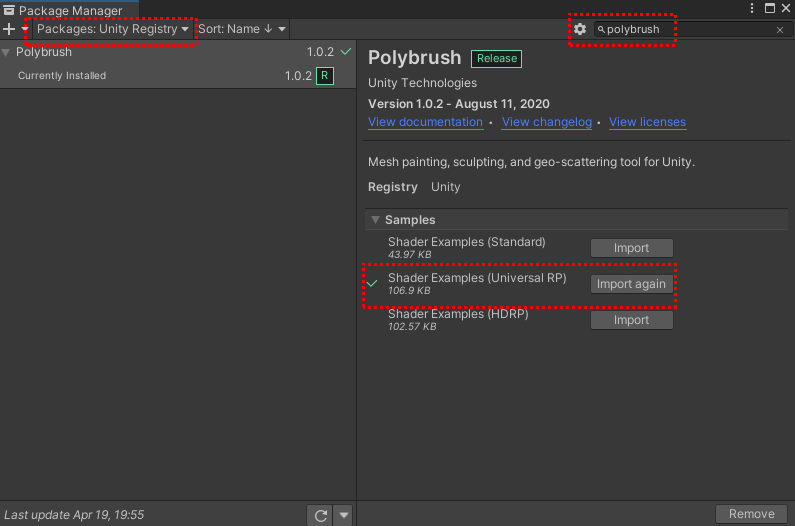The width and height of the screenshot is (795, 526).
Task: Click the 102.57 KB size text
Action: [x=412, y=327]
